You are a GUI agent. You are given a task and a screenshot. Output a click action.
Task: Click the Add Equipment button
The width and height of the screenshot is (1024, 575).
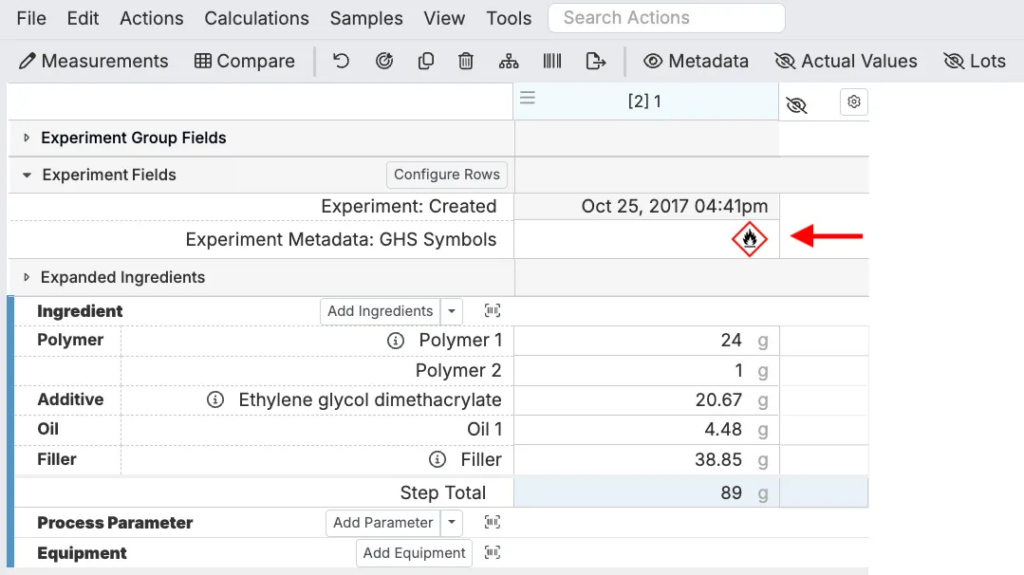coord(414,553)
